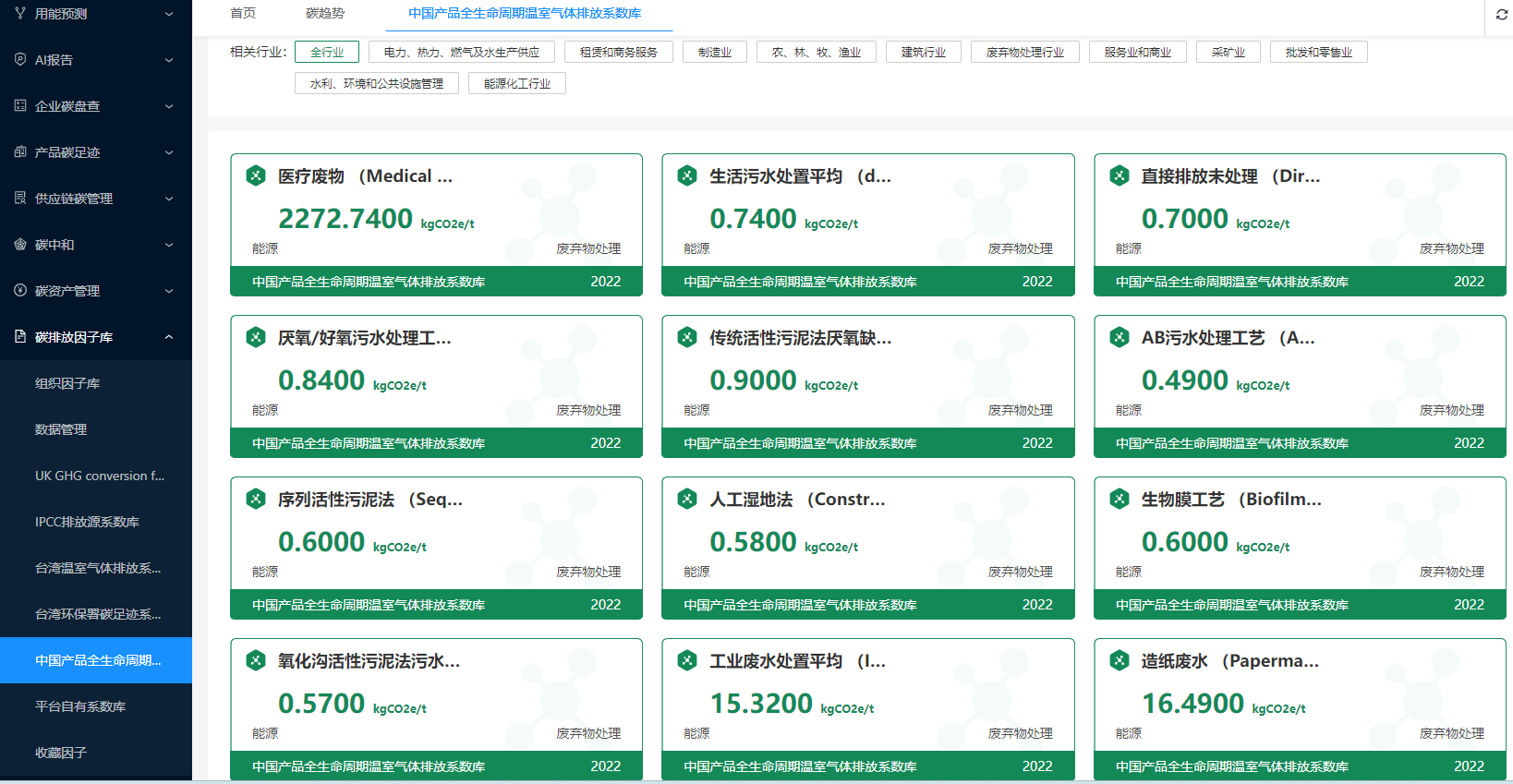1513x784 pixels.
Task: Filter by 制造业 industry
Action: [714, 53]
